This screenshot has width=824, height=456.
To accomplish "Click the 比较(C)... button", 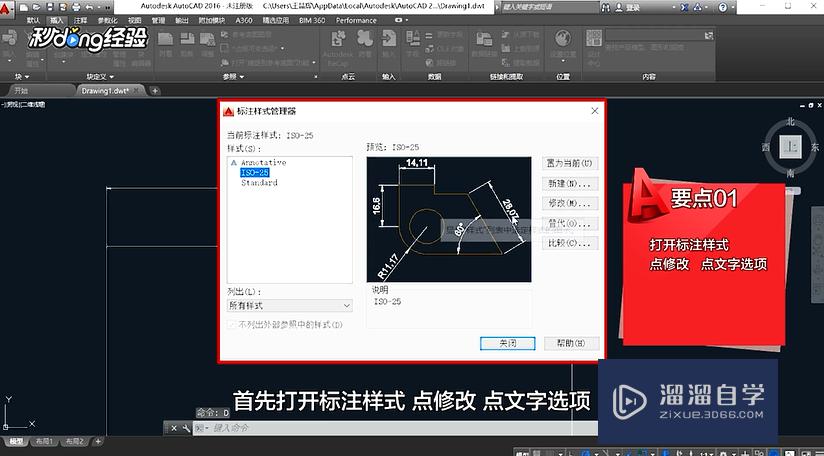I will 570,243.
